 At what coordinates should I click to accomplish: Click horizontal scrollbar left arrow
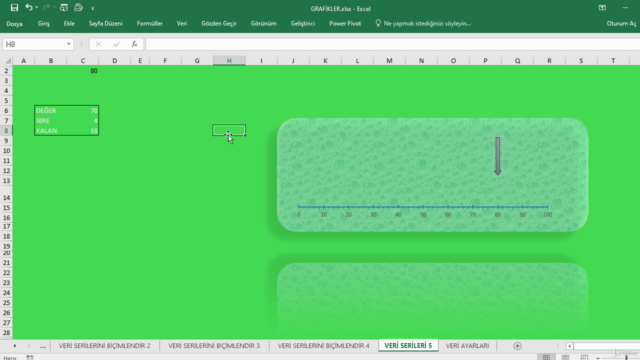pos(569,346)
